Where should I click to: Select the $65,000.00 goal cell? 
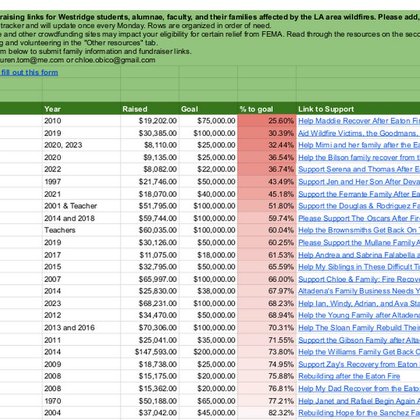pyautogui.click(x=208, y=401)
